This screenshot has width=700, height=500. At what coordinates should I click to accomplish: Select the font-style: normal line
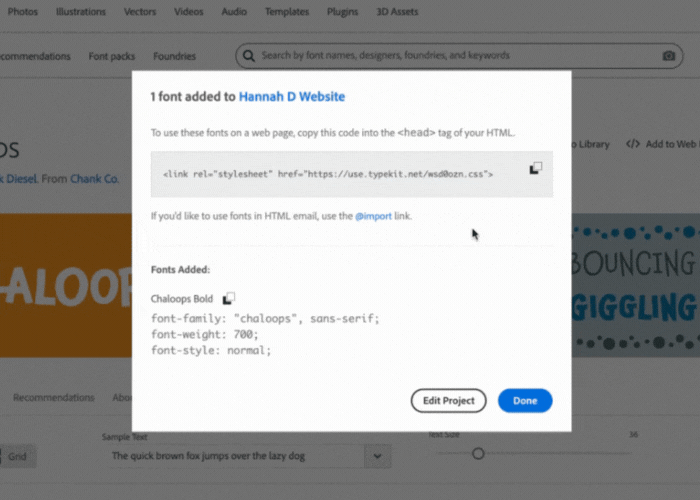click(x=211, y=350)
